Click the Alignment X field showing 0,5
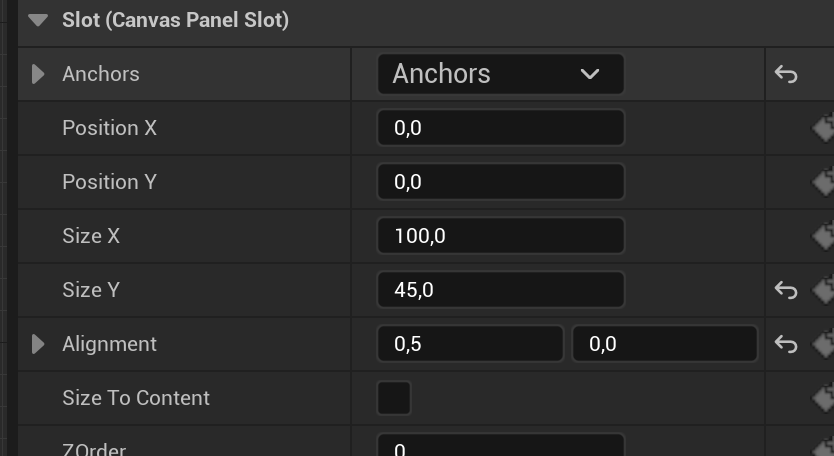The width and height of the screenshot is (834, 456). (470, 344)
